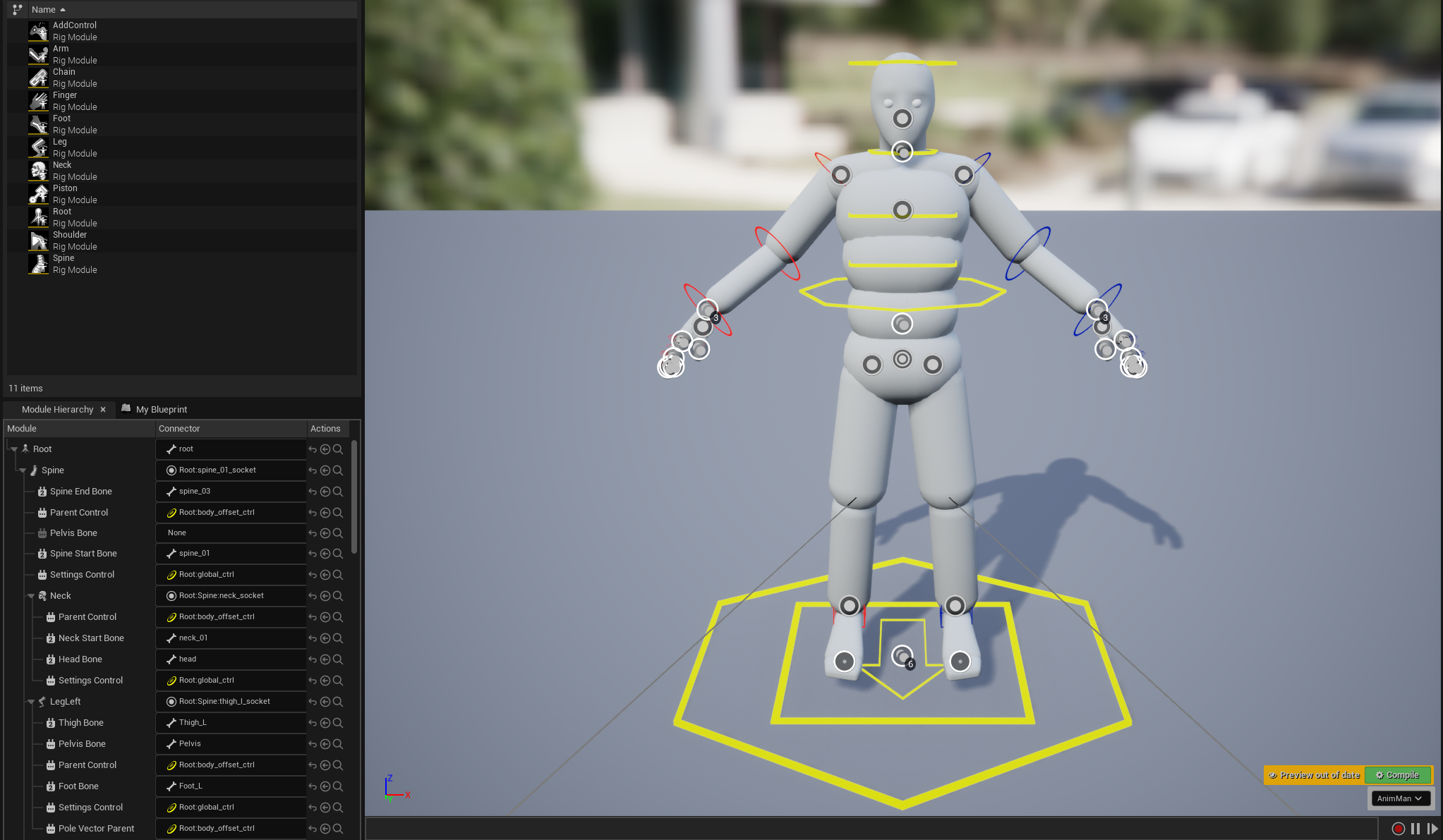Viewport: 1443px width, 840px height.
Task: Switch to the Module Hierarchy tab
Action: 58,409
